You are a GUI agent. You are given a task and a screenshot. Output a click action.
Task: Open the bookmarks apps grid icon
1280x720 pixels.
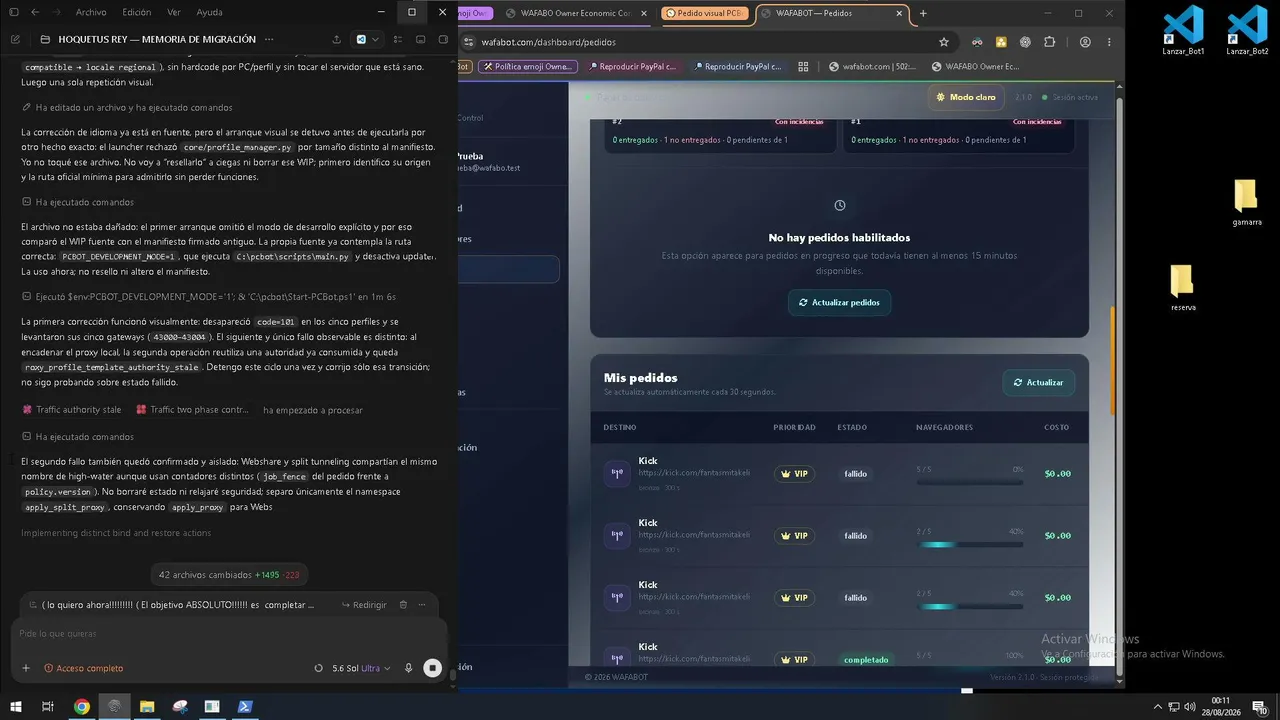[x=803, y=67]
